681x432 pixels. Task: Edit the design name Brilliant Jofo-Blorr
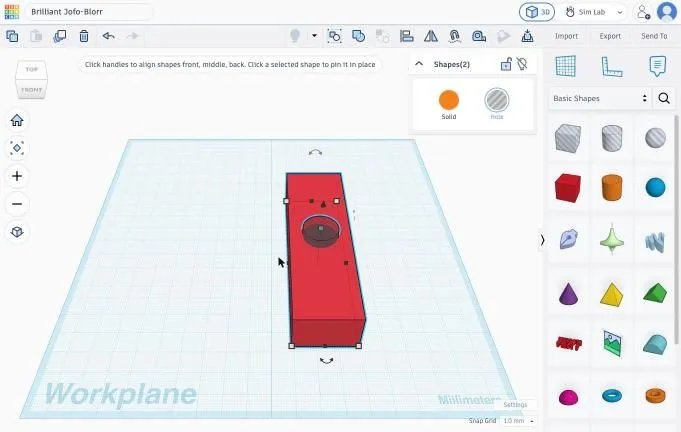89,12
